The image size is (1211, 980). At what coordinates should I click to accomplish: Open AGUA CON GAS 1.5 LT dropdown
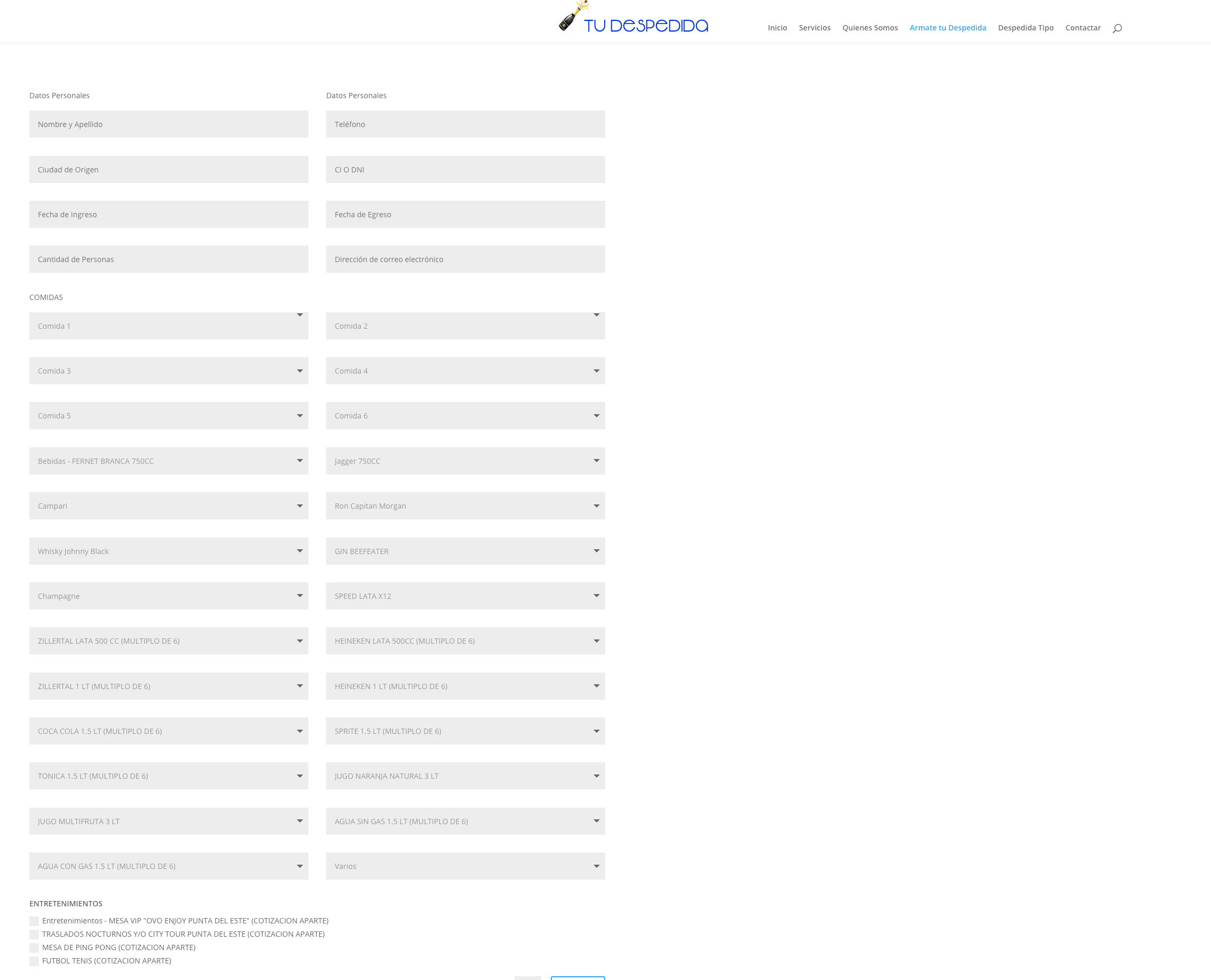[169, 866]
